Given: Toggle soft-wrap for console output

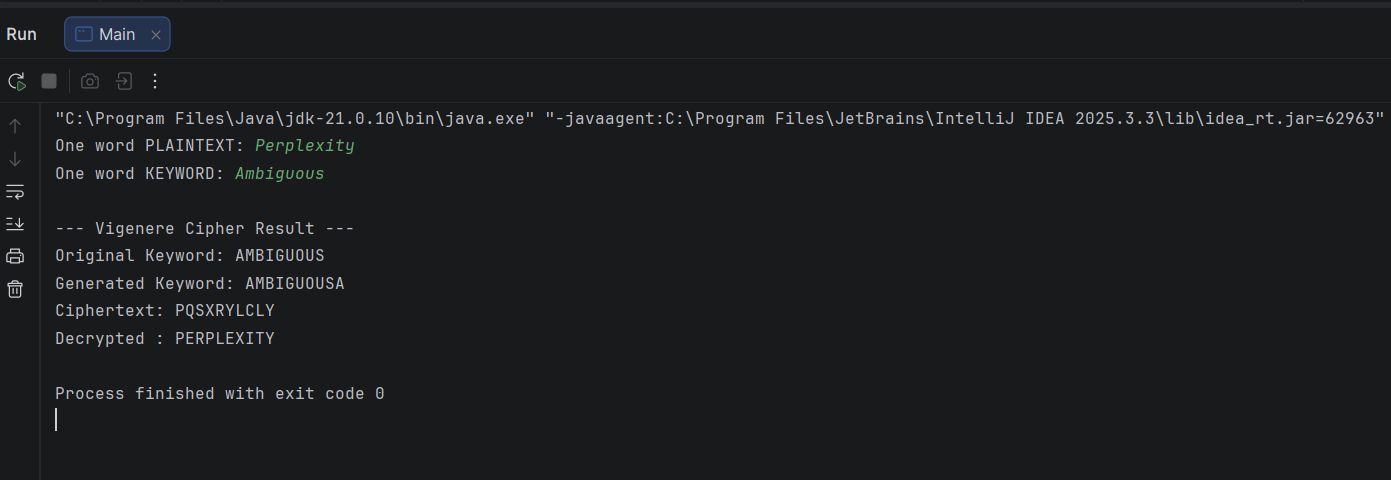Looking at the screenshot, I should (x=15, y=191).
